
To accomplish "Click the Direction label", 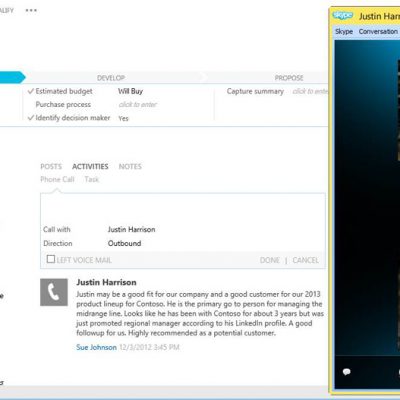I will coord(58,243).
